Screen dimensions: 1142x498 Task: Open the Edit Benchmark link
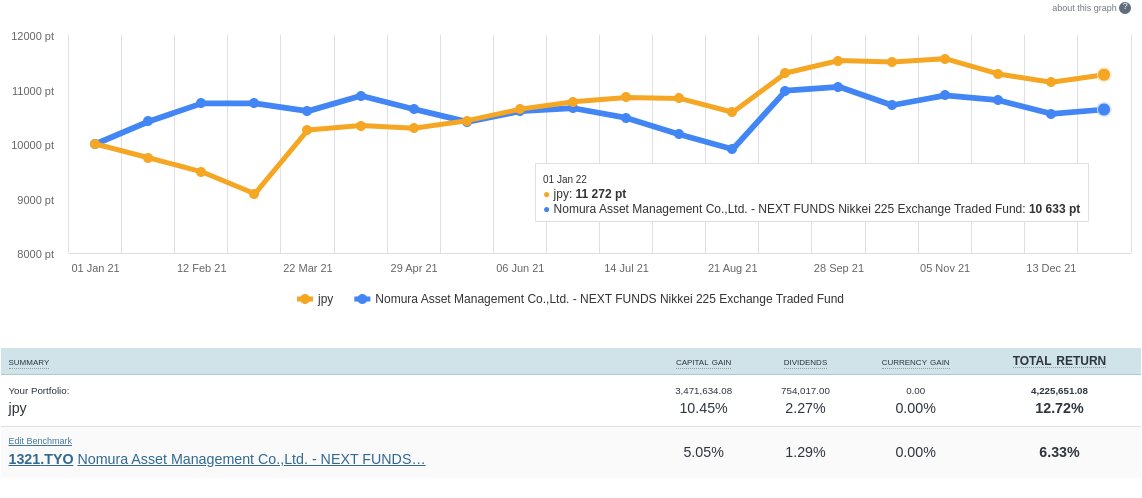tap(40, 441)
